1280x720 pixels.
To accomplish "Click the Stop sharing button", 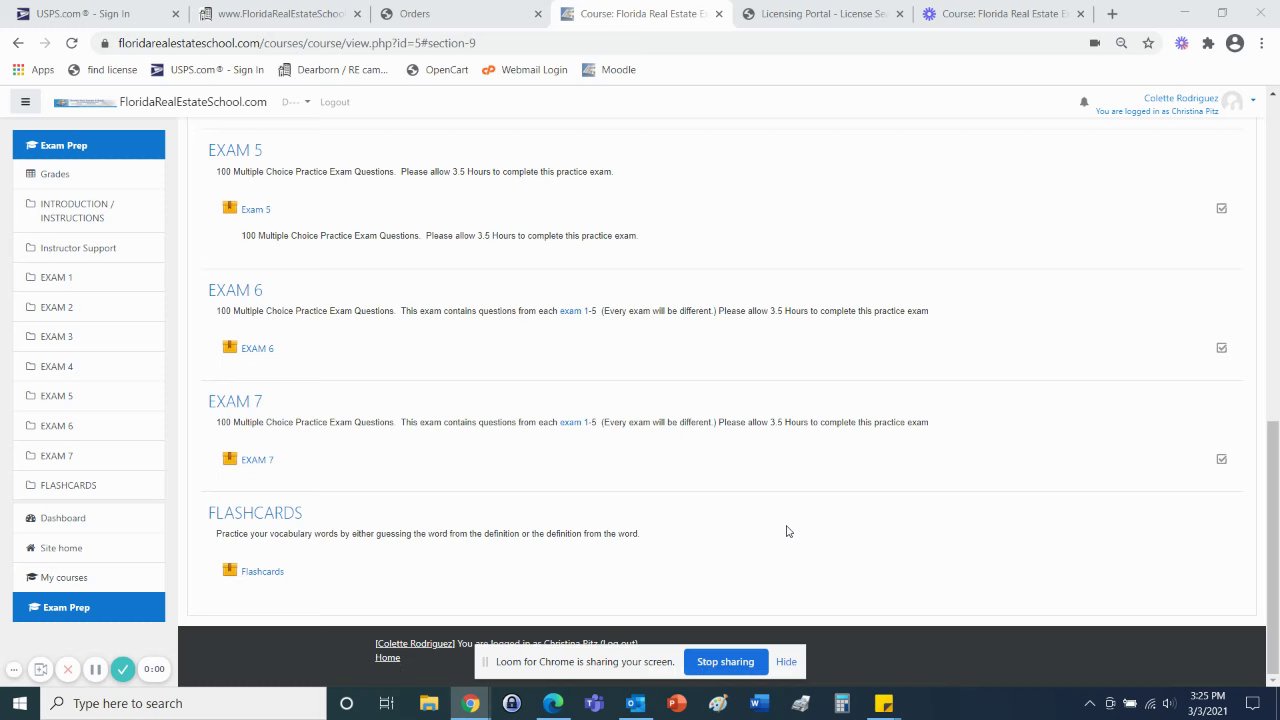I will pos(725,661).
